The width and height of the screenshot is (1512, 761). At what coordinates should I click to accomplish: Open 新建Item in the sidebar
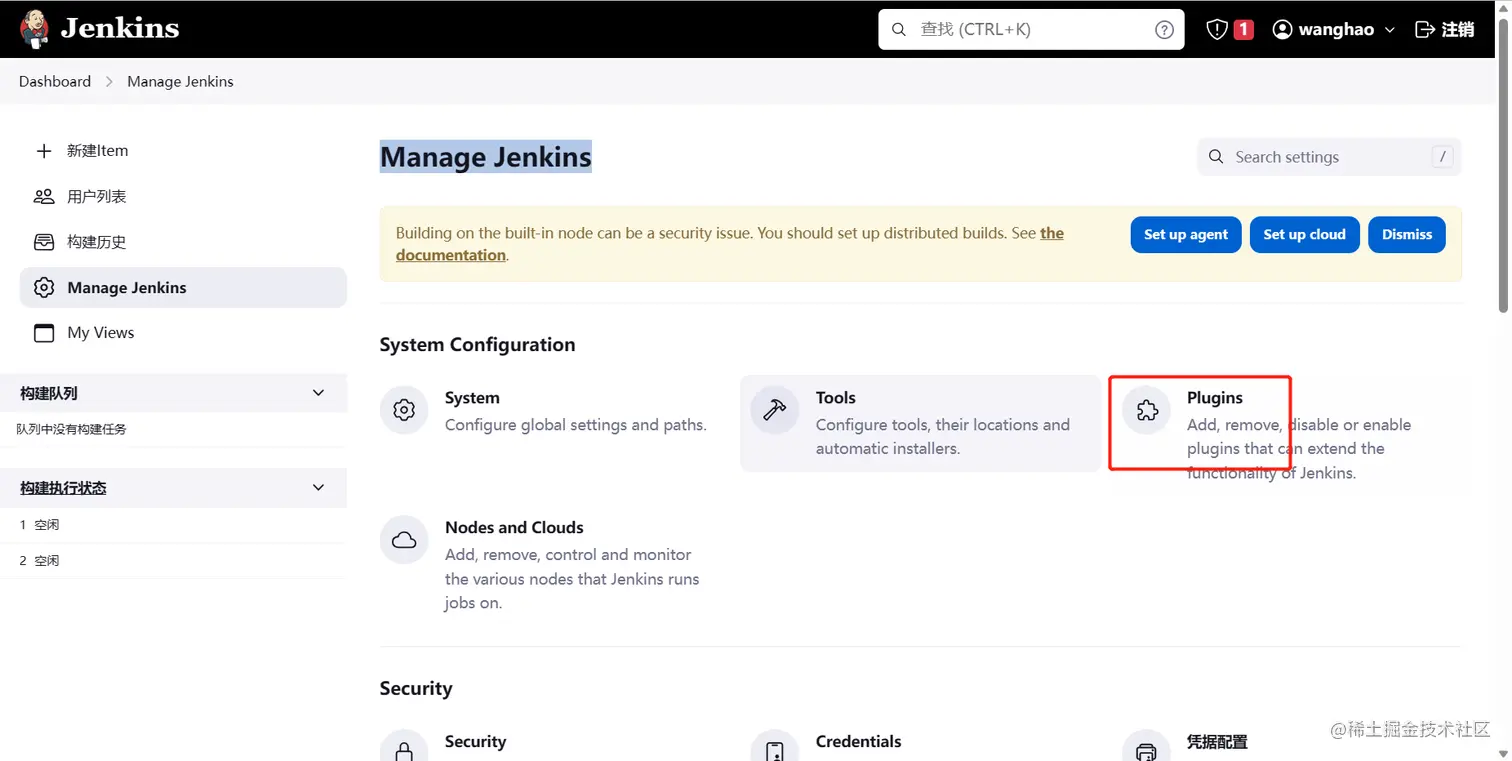183,151
